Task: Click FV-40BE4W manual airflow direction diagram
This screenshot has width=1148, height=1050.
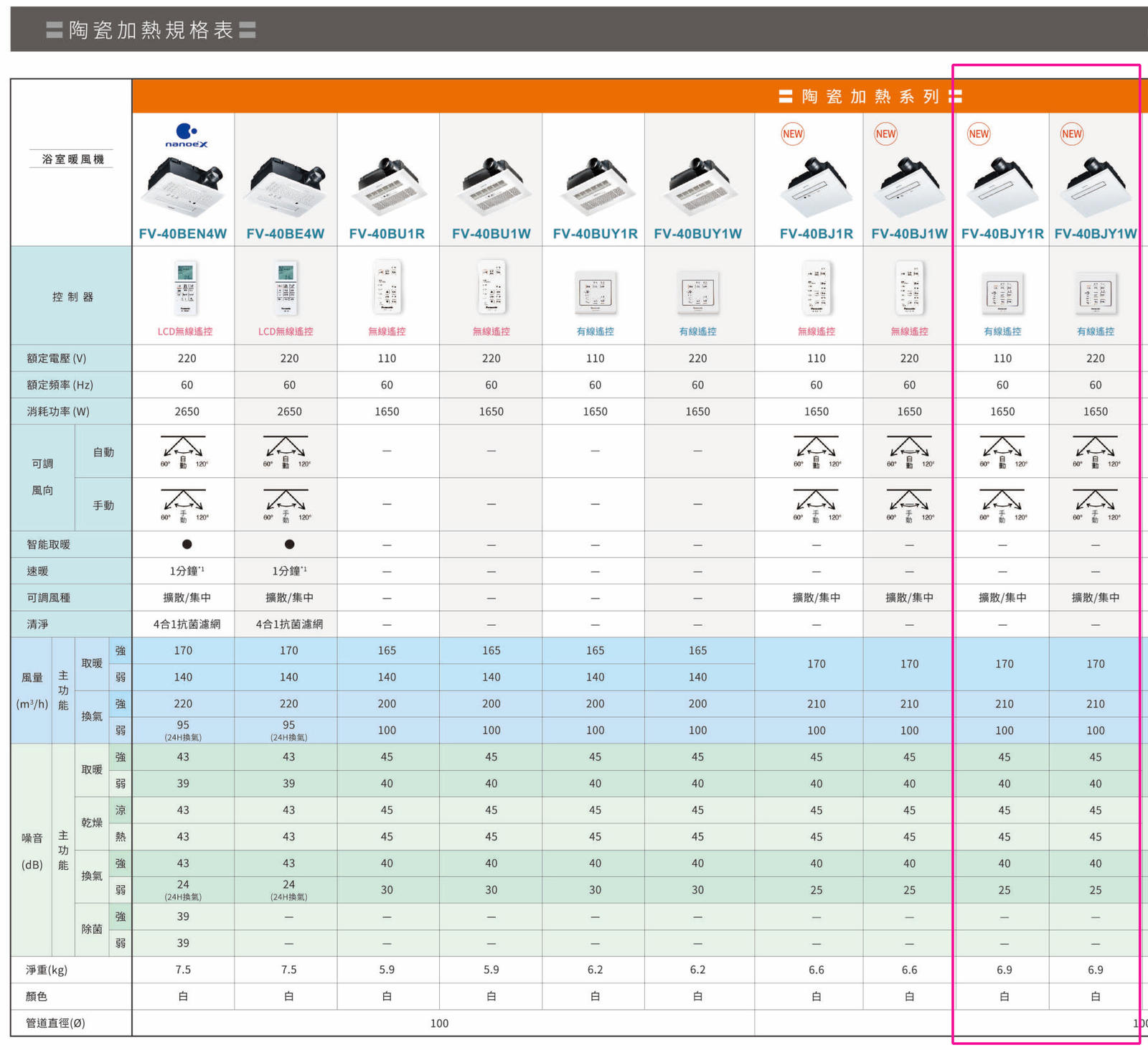Action: [286, 505]
